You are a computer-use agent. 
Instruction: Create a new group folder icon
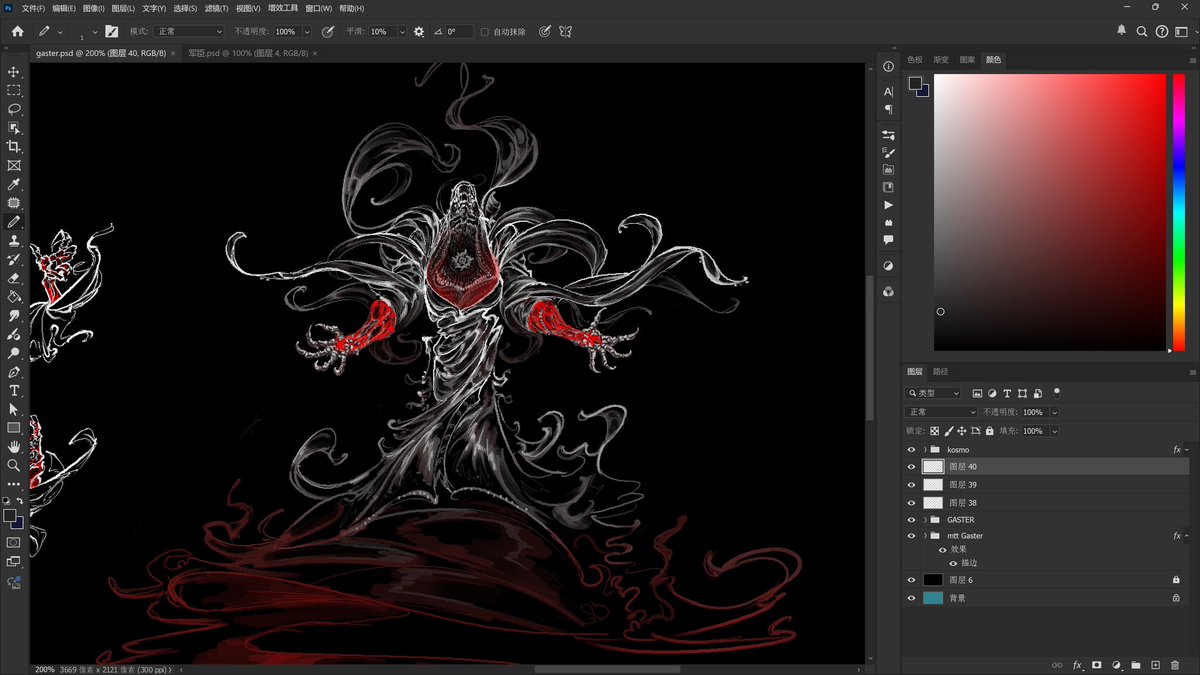point(1135,665)
